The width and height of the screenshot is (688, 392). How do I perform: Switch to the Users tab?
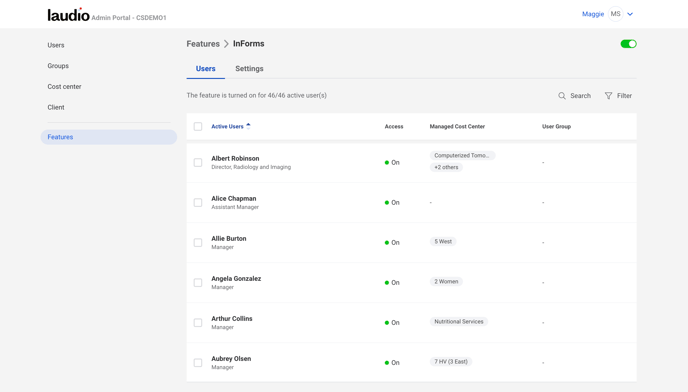(x=205, y=69)
